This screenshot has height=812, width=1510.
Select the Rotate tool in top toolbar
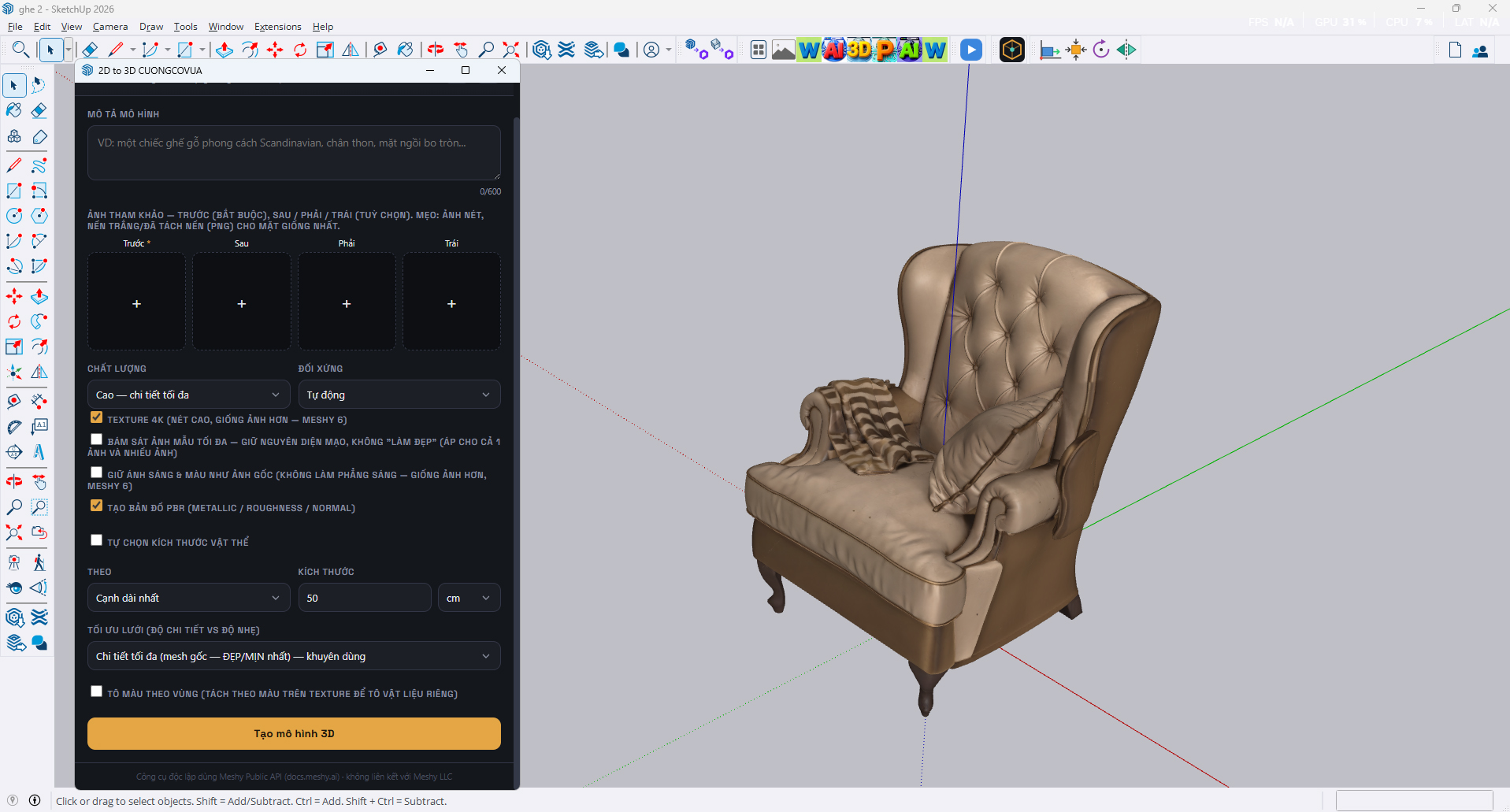[x=300, y=50]
